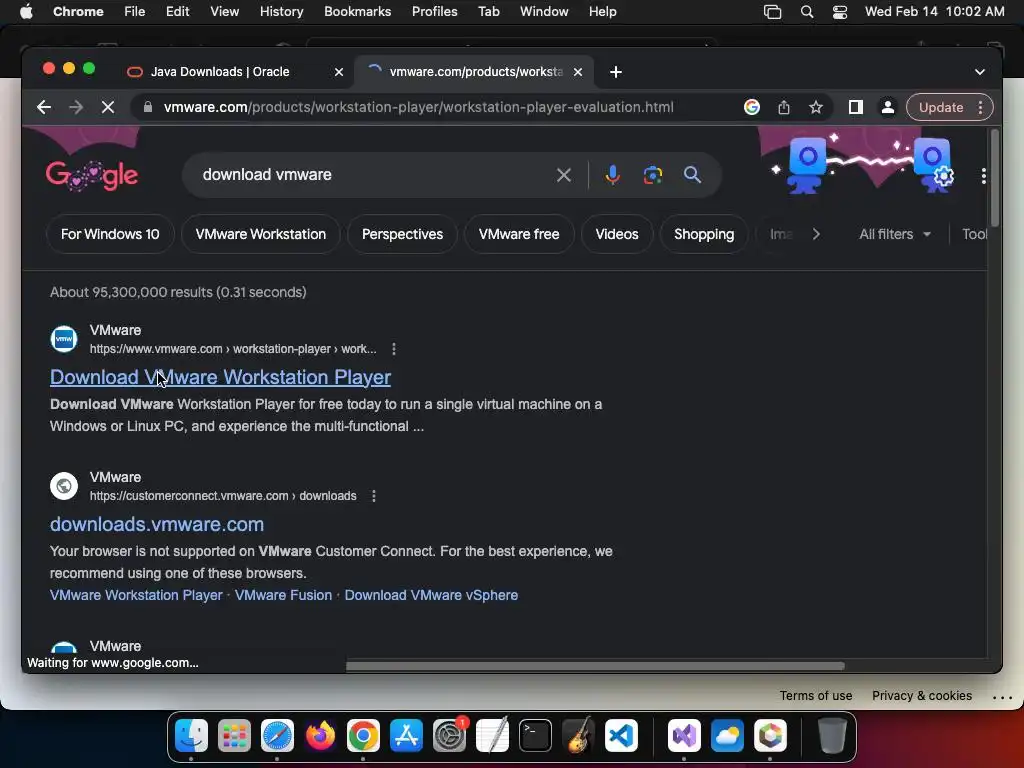The width and height of the screenshot is (1024, 768).
Task: Launch Firefox from the Dock
Action: pos(321,735)
